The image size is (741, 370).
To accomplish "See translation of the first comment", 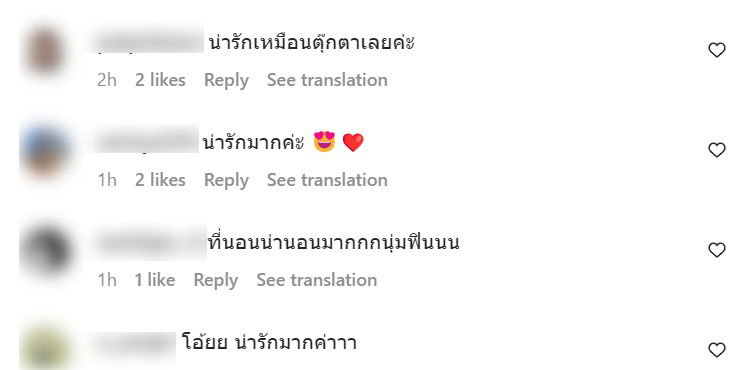I will pos(327,80).
